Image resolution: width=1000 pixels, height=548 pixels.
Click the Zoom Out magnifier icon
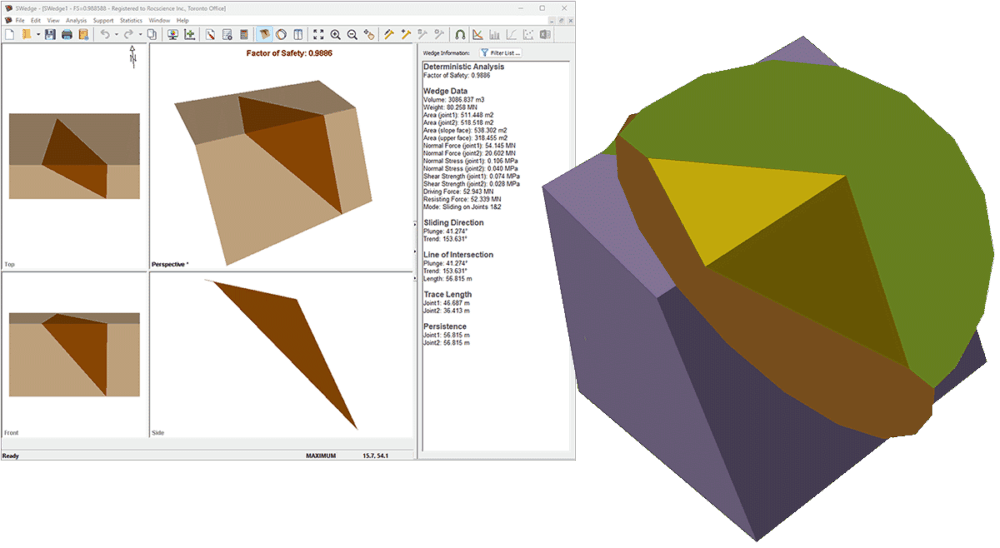[x=352, y=34]
